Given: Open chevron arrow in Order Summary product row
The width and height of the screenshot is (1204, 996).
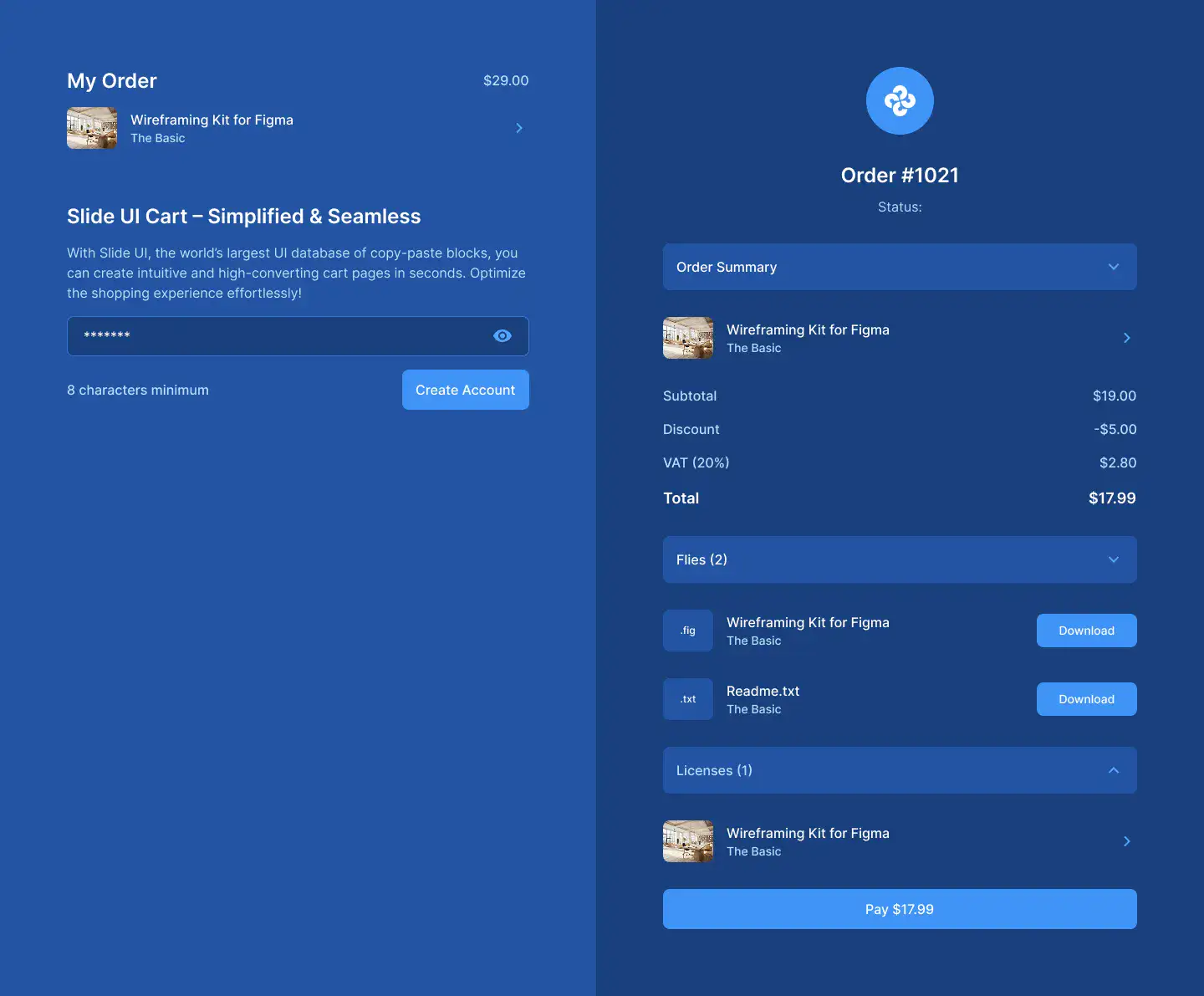Looking at the screenshot, I should pyautogui.click(x=1127, y=338).
